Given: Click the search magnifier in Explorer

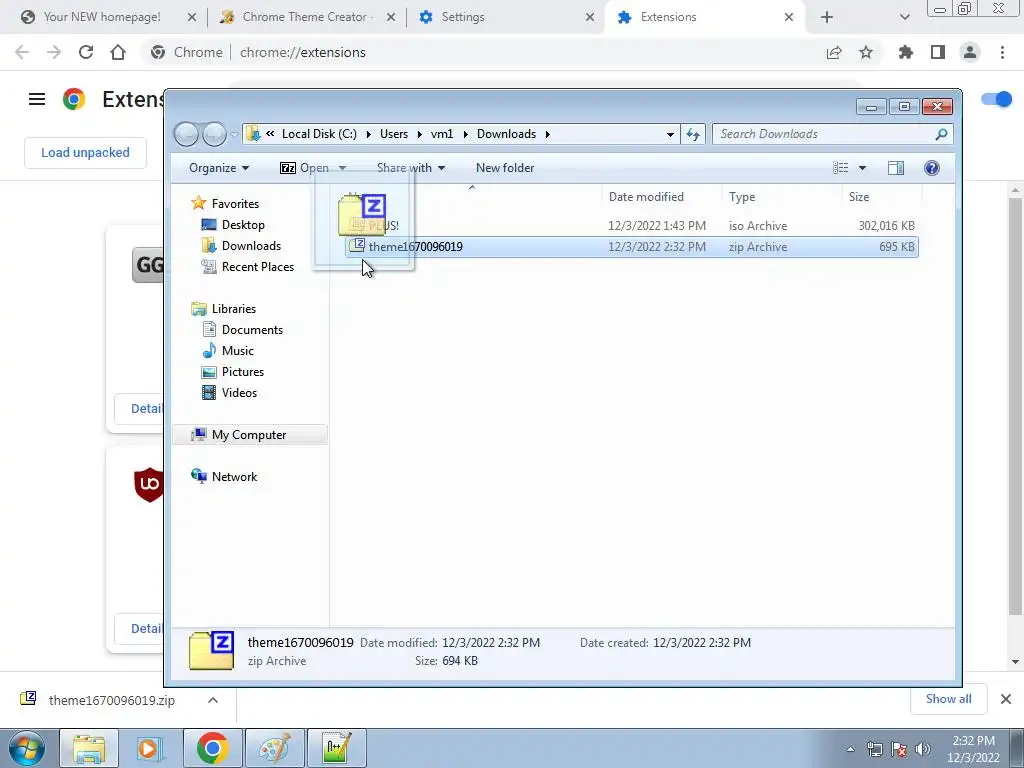Looking at the screenshot, I should [x=941, y=134].
